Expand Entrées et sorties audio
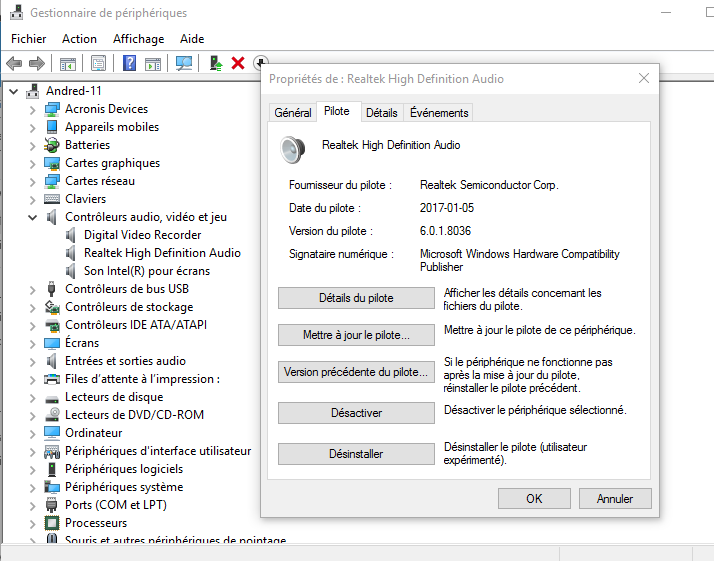This screenshot has width=714, height=561. tap(32, 362)
